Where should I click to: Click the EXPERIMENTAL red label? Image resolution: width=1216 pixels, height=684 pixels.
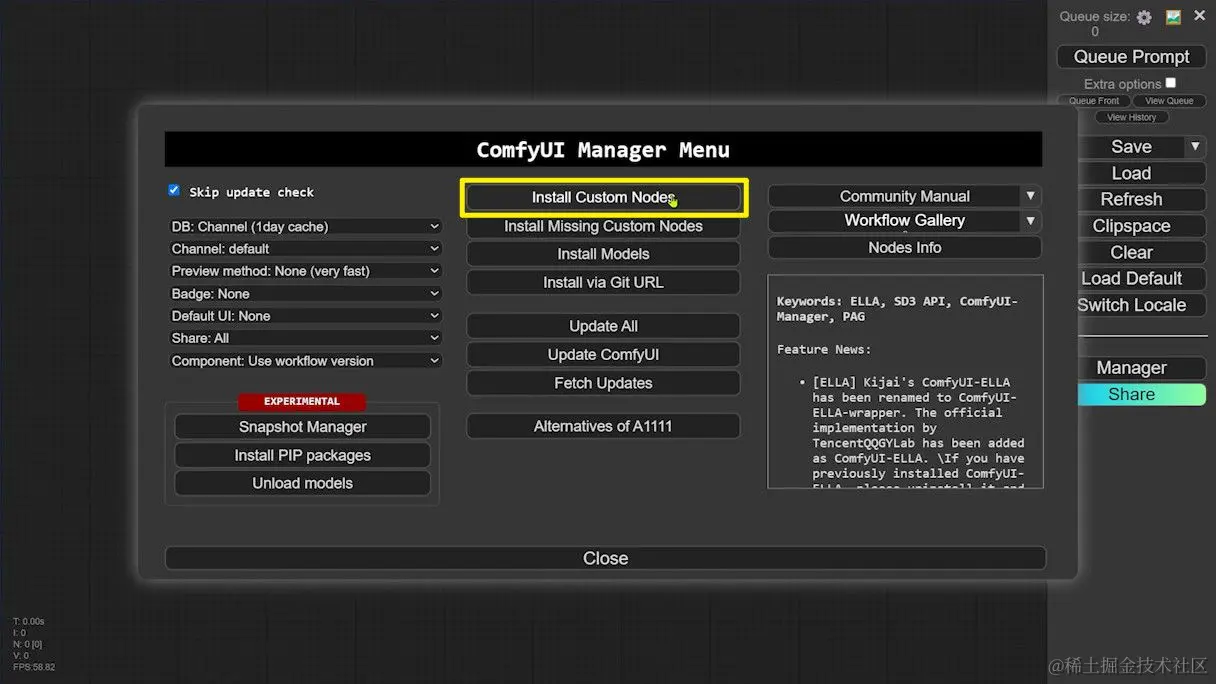(x=302, y=401)
